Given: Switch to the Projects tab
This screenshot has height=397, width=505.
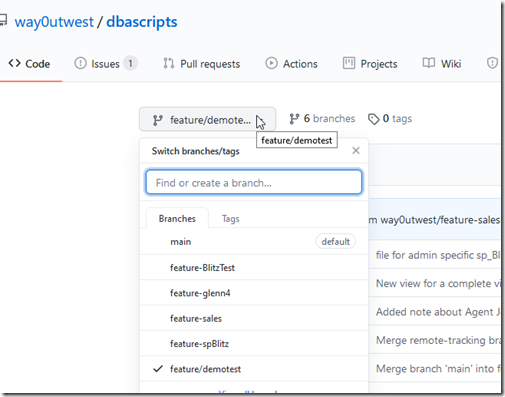Looking at the screenshot, I should point(370,64).
